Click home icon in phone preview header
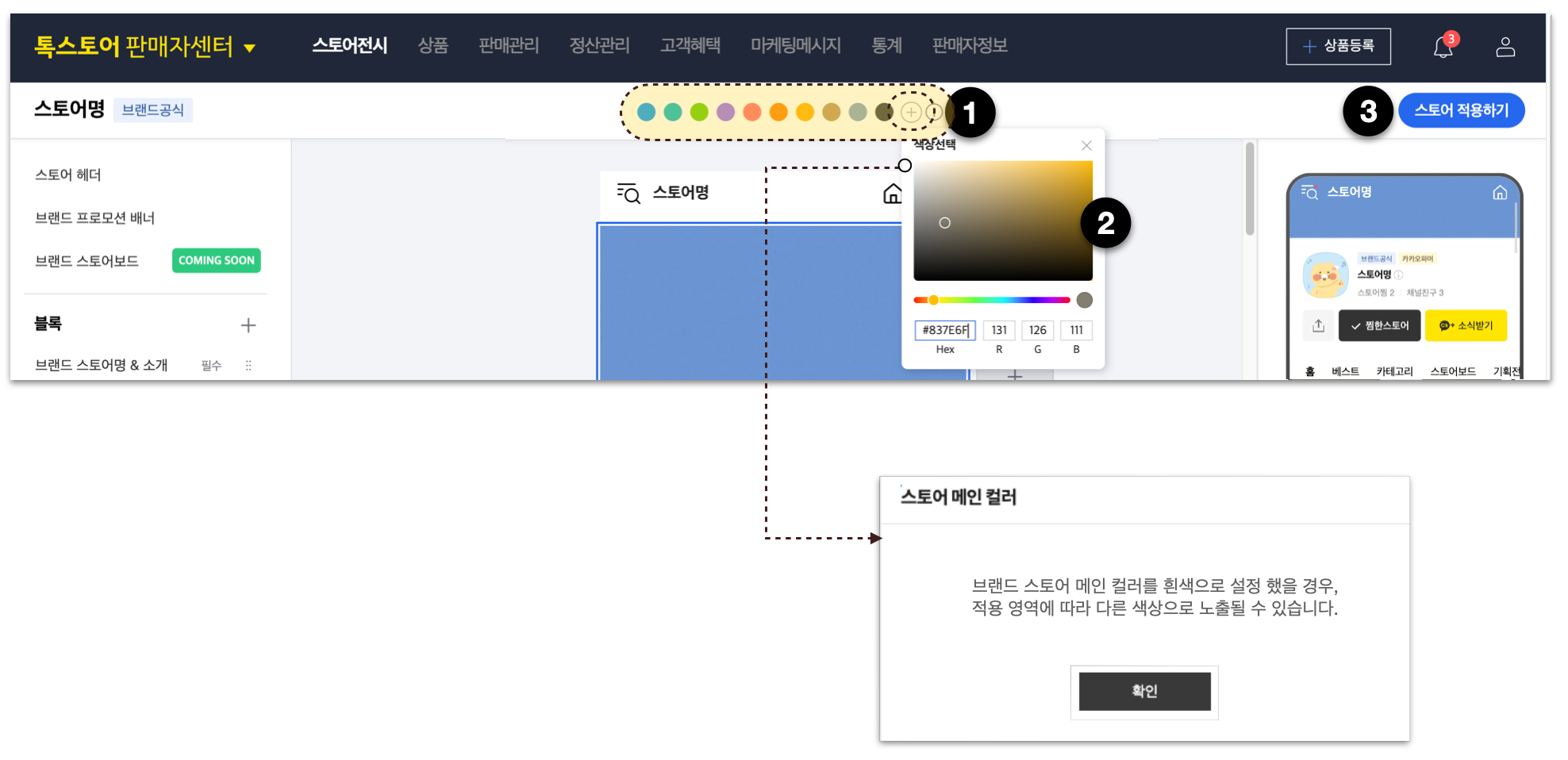 tap(1499, 193)
